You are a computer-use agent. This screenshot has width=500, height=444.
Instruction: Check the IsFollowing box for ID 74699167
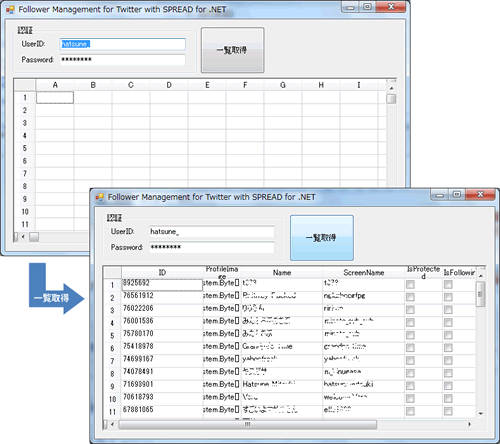448,360
